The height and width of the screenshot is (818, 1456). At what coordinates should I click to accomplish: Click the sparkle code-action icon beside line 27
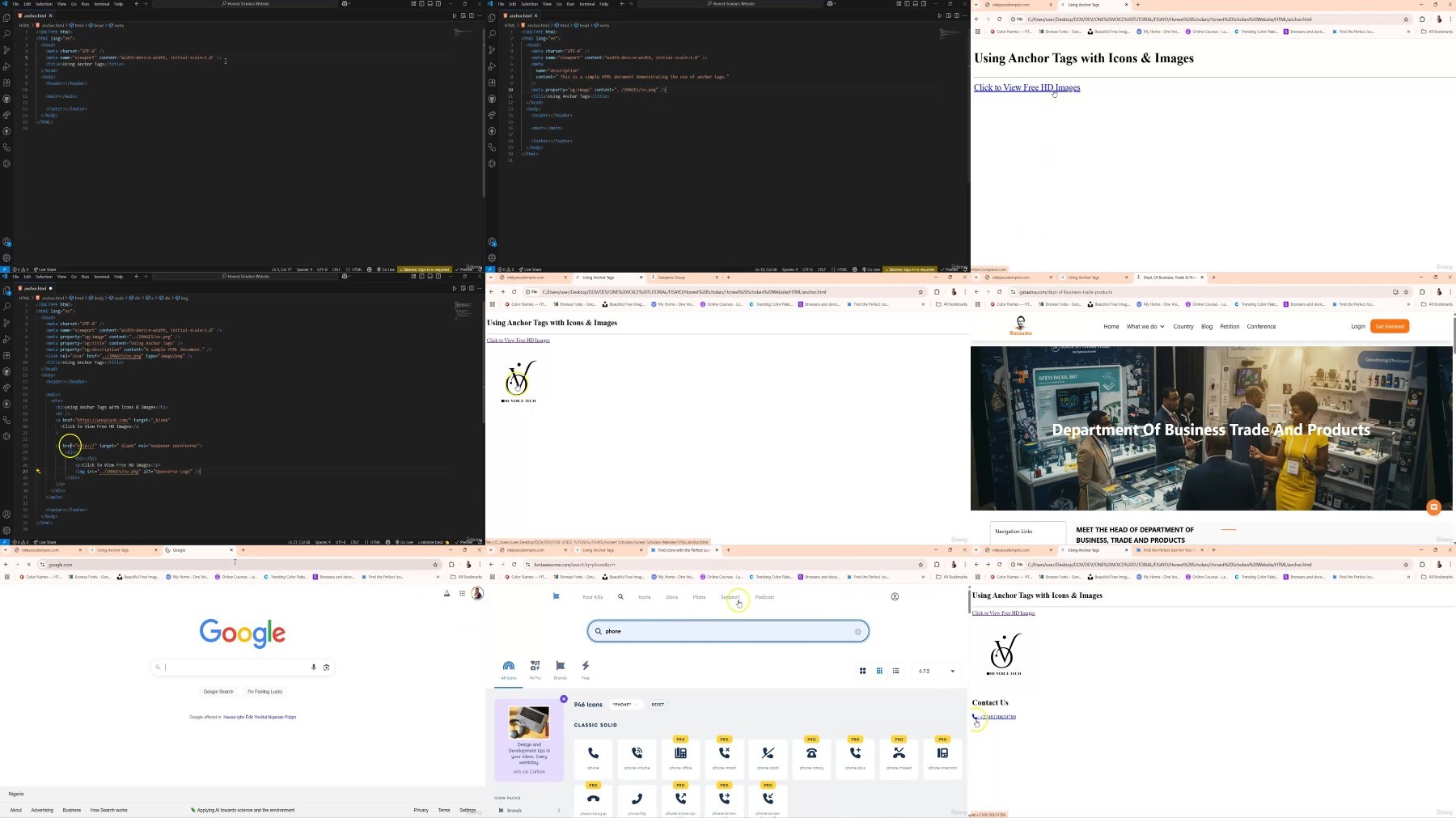(x=38, y=471)
